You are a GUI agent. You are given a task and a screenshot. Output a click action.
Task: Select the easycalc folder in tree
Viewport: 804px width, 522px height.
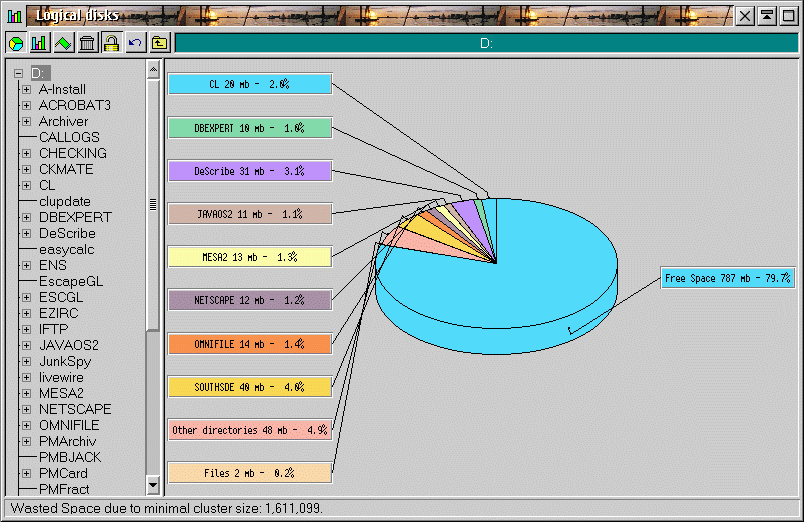66,249
